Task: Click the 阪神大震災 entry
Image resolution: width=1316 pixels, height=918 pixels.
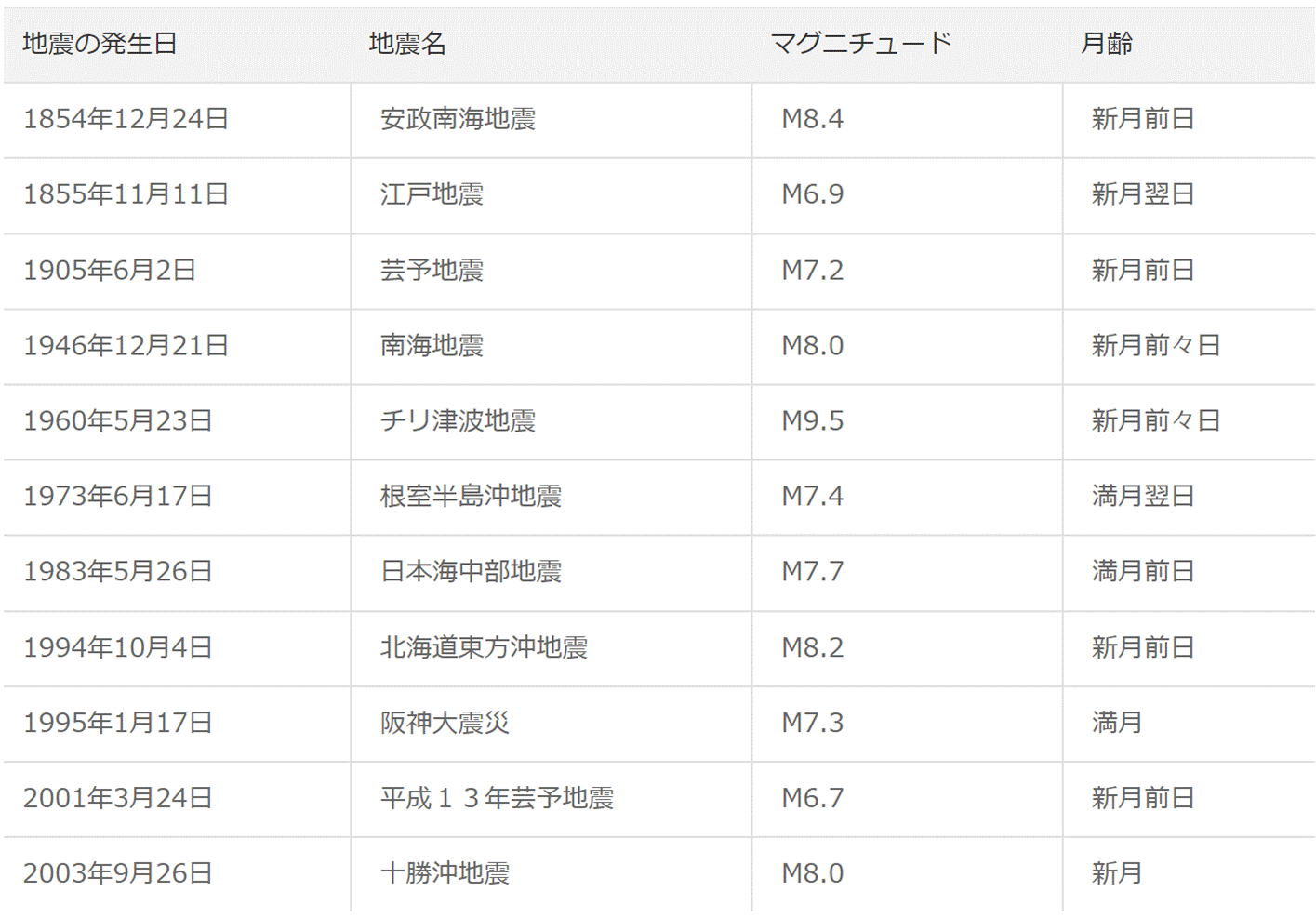Action: click(x=445, y=723)
